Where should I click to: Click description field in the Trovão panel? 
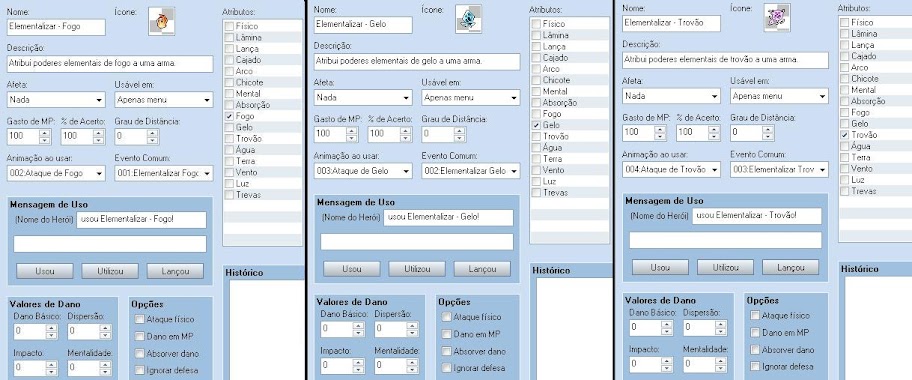pyautogui.click(x=725, y=60)
